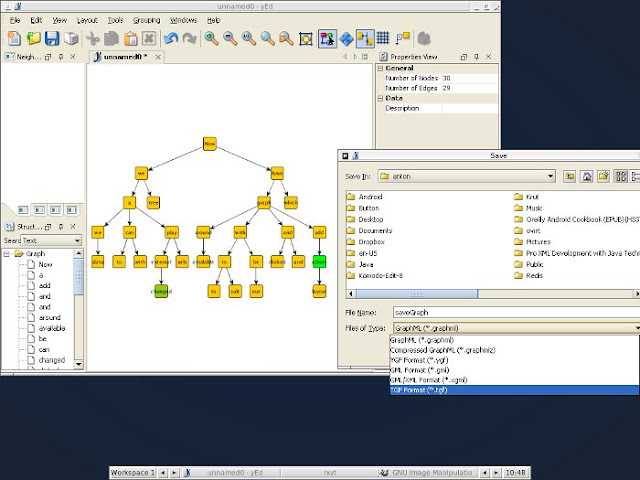Toggle the edit mode button in the toolbar
The image size is (640, 480).
[x=327, y=39]
